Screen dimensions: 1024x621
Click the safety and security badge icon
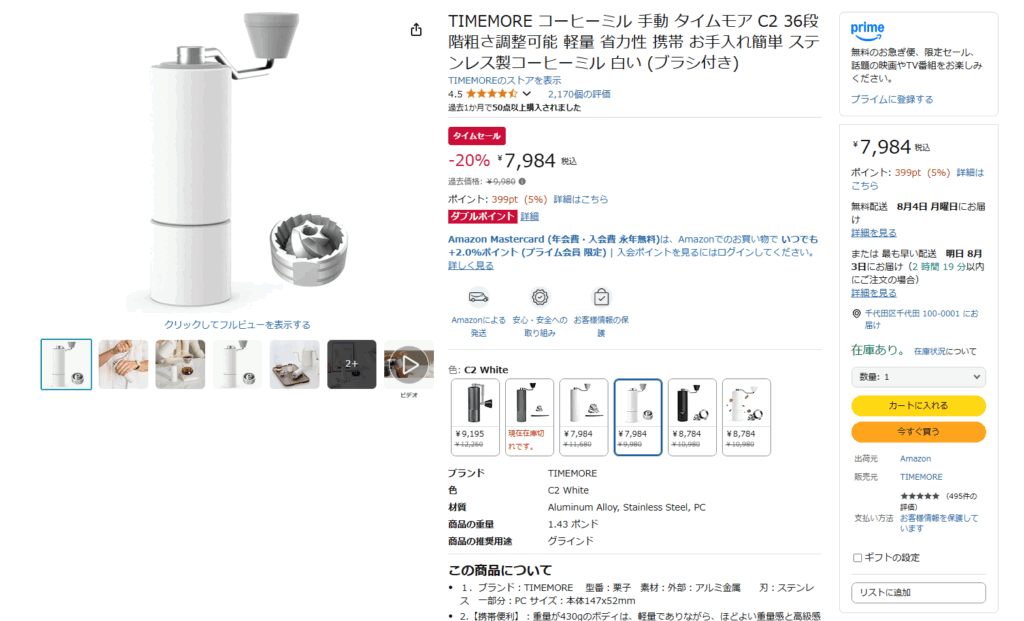pyautogui.click(x=539, y=297)
